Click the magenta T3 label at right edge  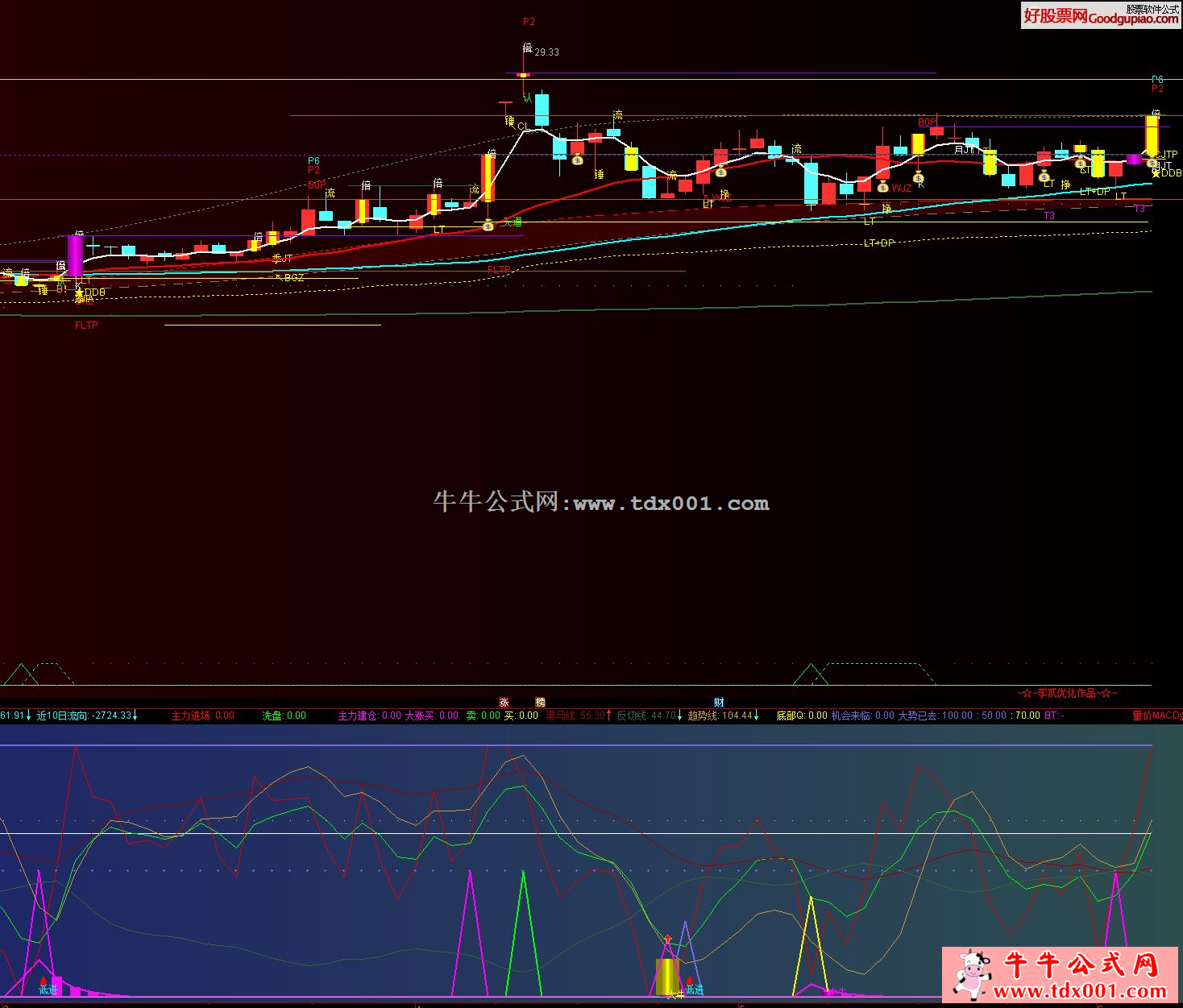tap(1139, 209)
